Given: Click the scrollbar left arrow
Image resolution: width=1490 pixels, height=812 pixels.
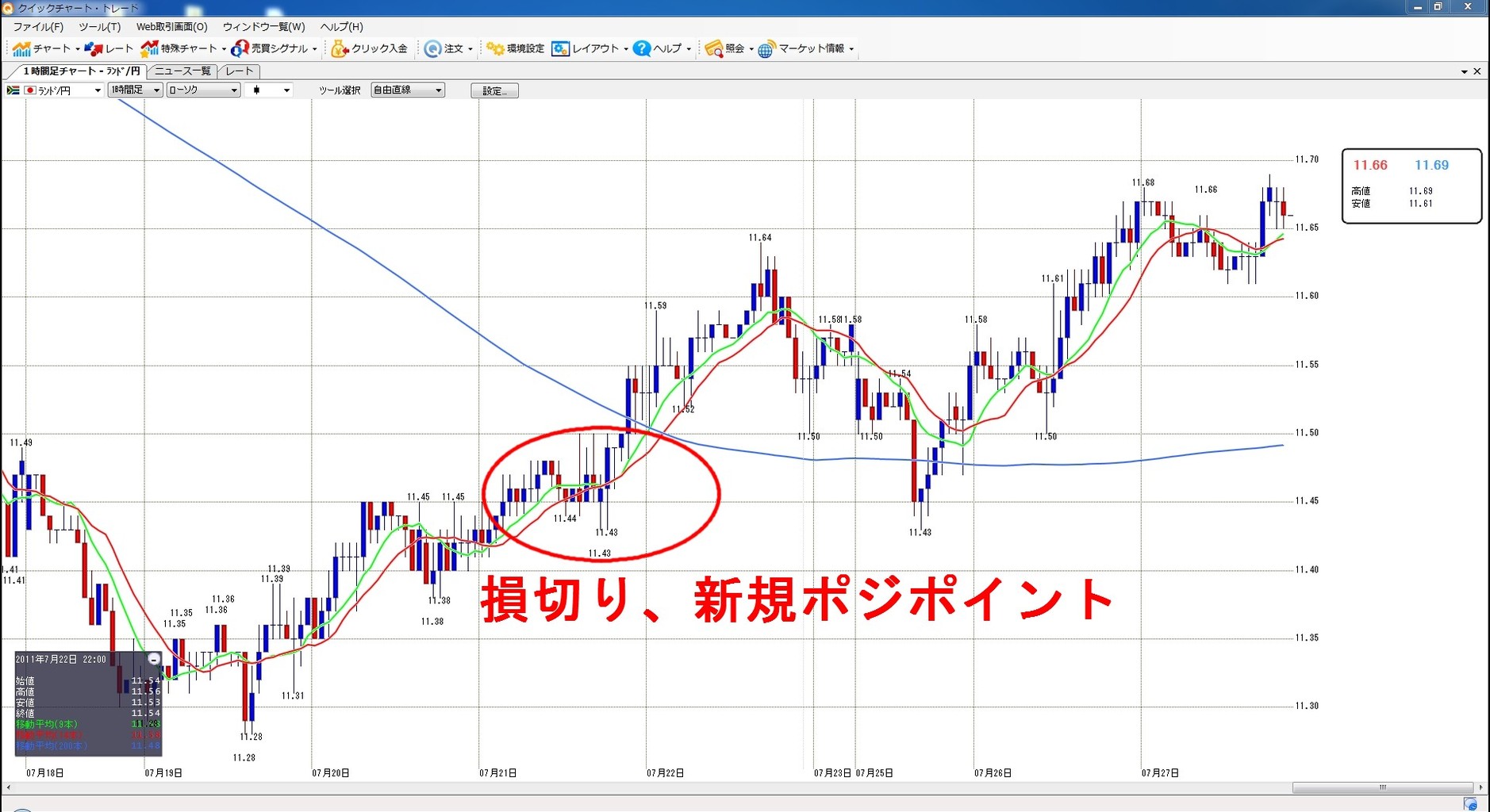Looking at the screenshot, I should 8,787.
